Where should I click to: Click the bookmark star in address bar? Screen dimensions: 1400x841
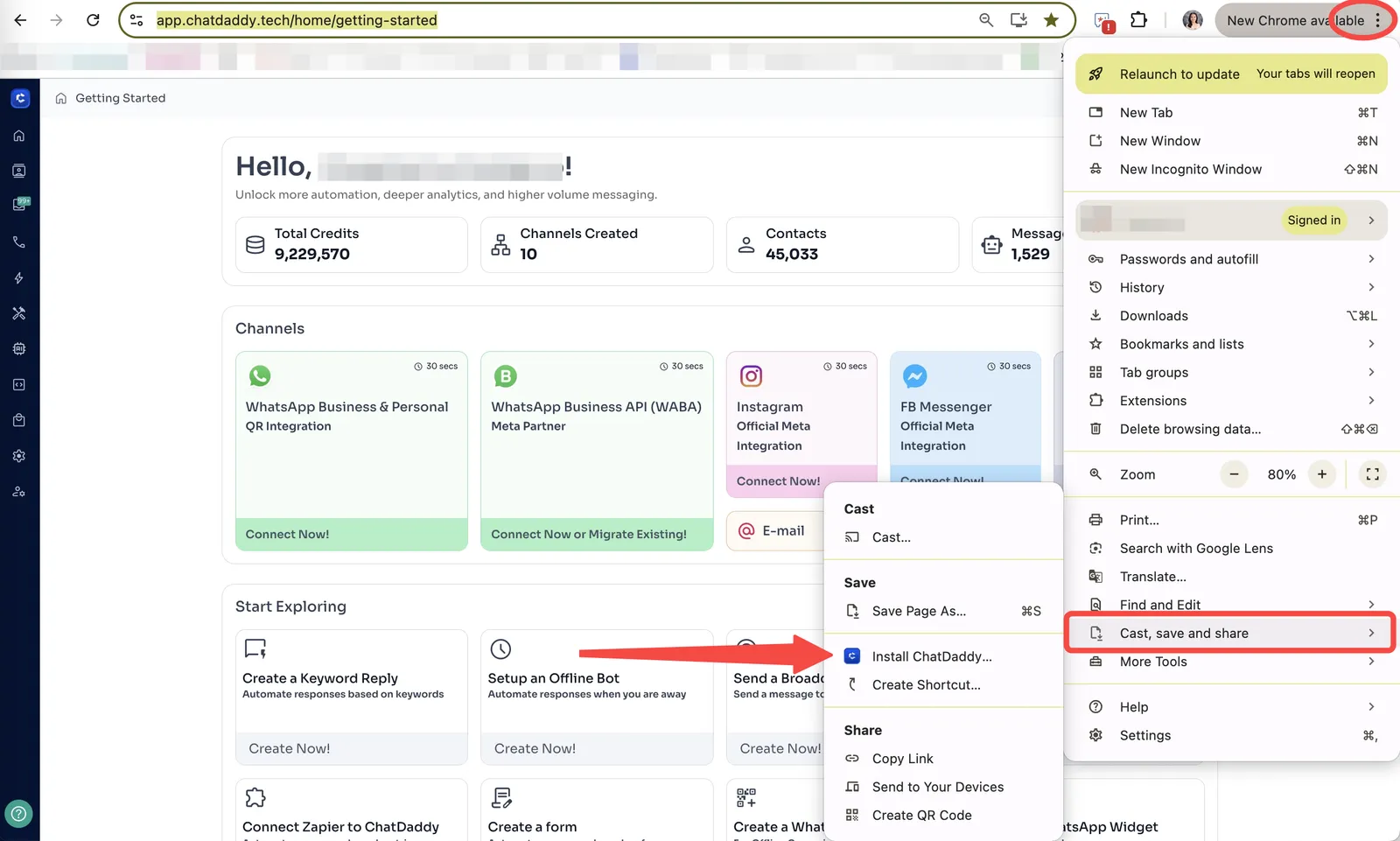(x=1051, y=20)
